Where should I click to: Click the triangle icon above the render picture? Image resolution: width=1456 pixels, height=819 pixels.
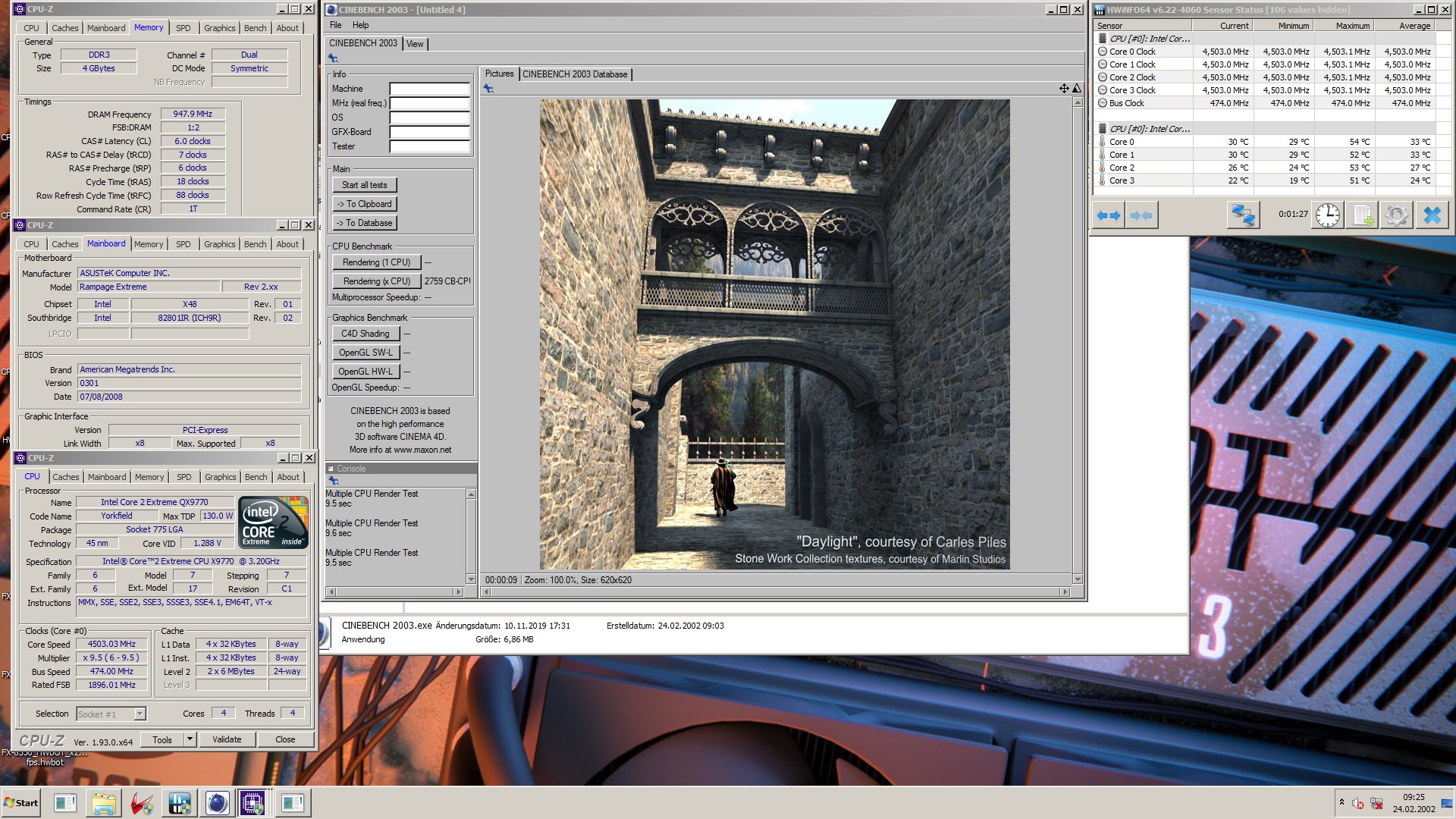click(x=1076, y=89)
